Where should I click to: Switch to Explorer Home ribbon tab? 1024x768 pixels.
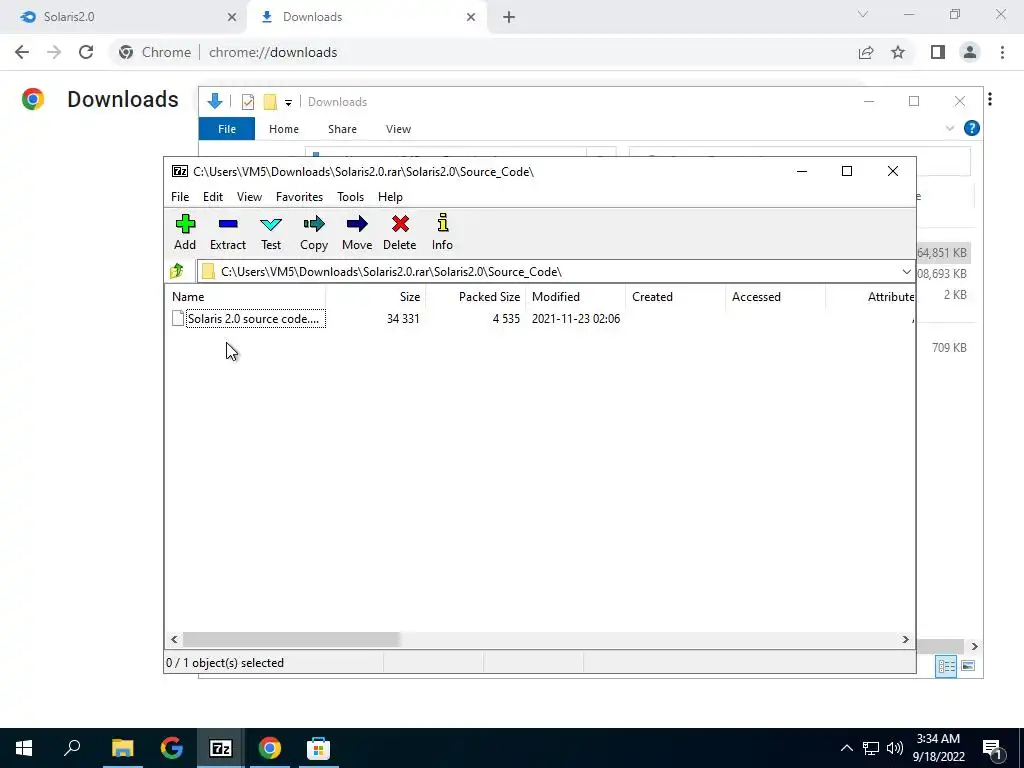pos(283,129)
